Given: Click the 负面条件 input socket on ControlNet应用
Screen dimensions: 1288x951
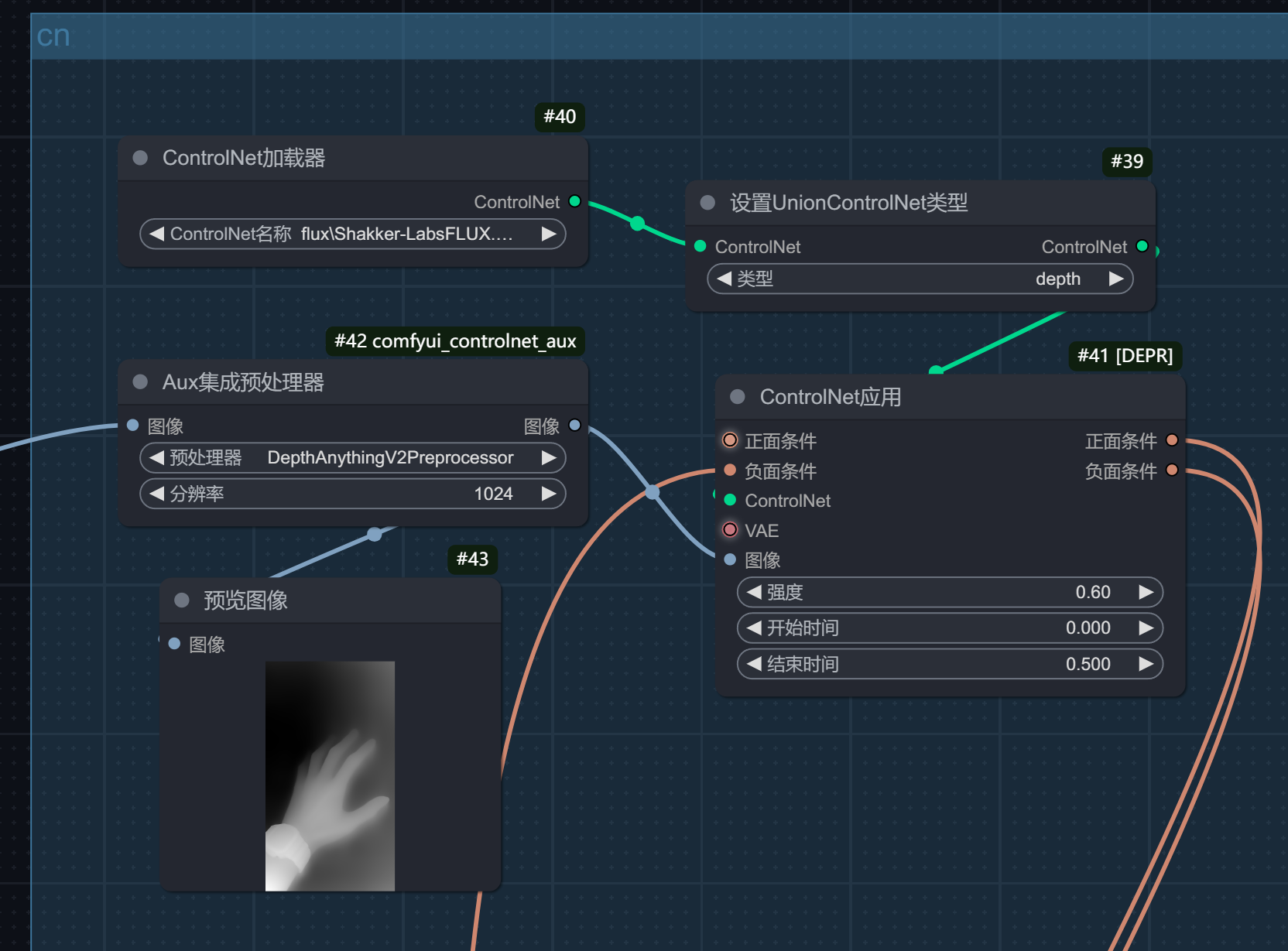Looking at the screenshot, I should click(730, 470).
